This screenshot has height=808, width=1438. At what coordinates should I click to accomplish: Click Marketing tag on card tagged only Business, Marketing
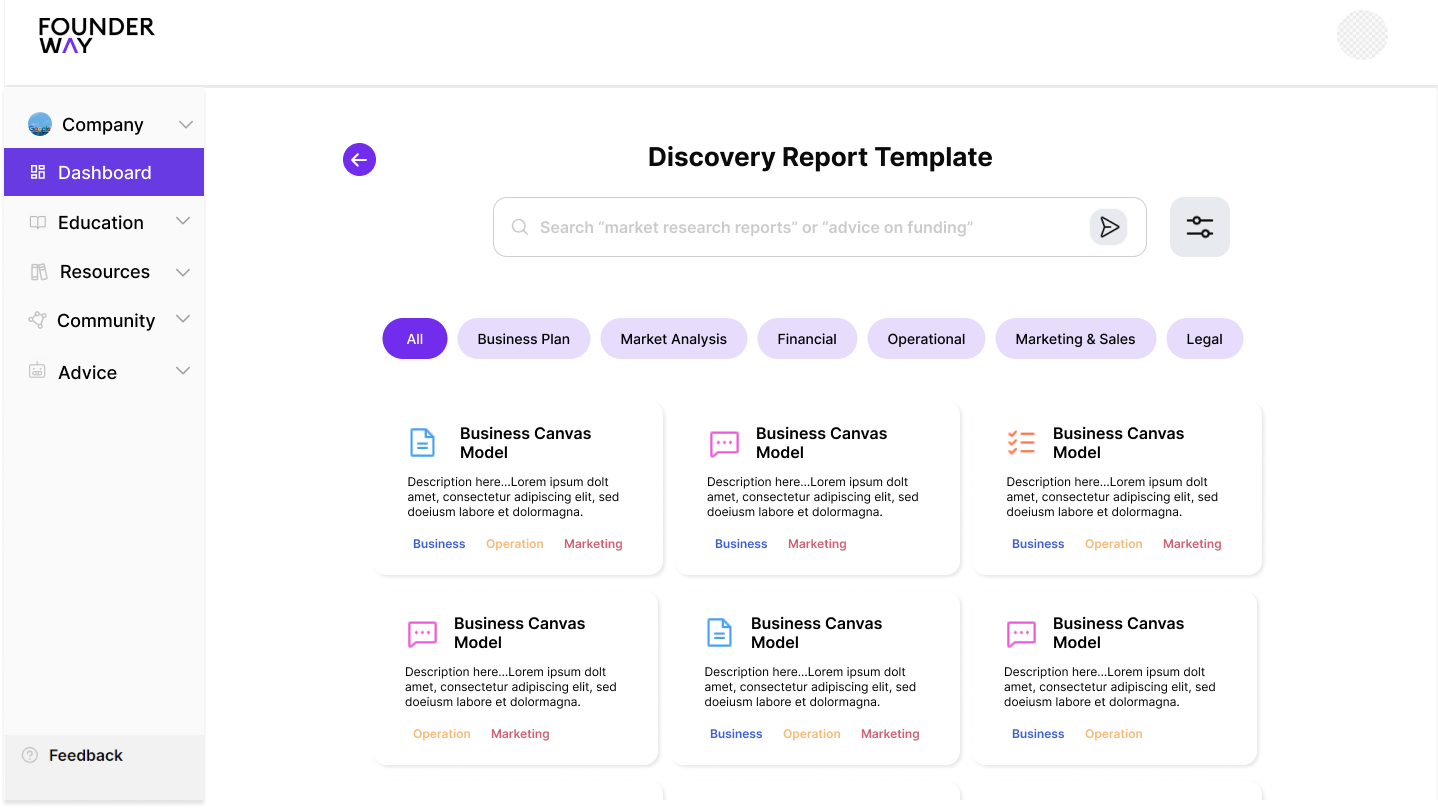pyautogui.click(x=817, y=544)
